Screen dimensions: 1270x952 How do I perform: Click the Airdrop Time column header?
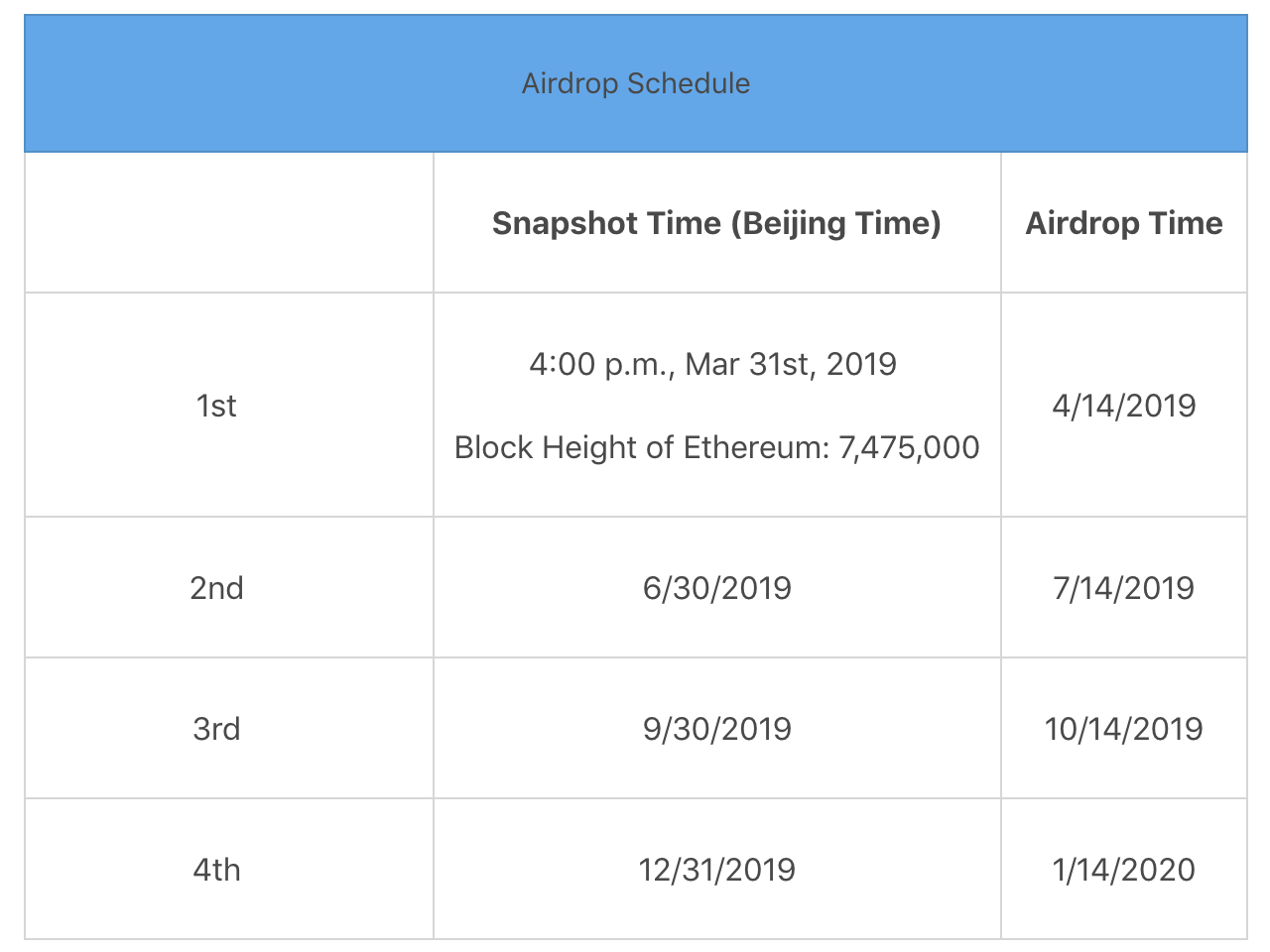coord(1123,223)
